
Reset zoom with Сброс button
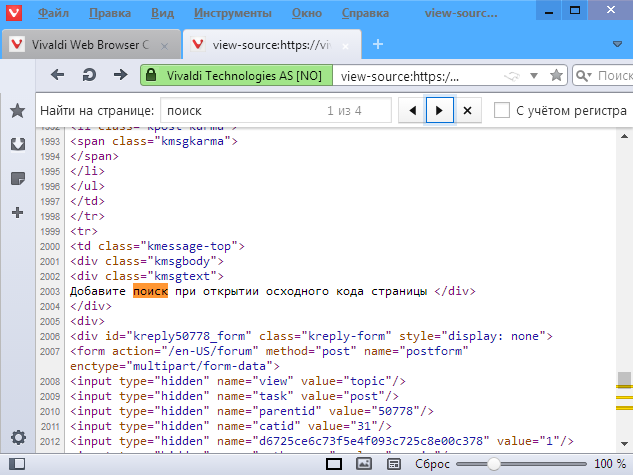point(432,464)
